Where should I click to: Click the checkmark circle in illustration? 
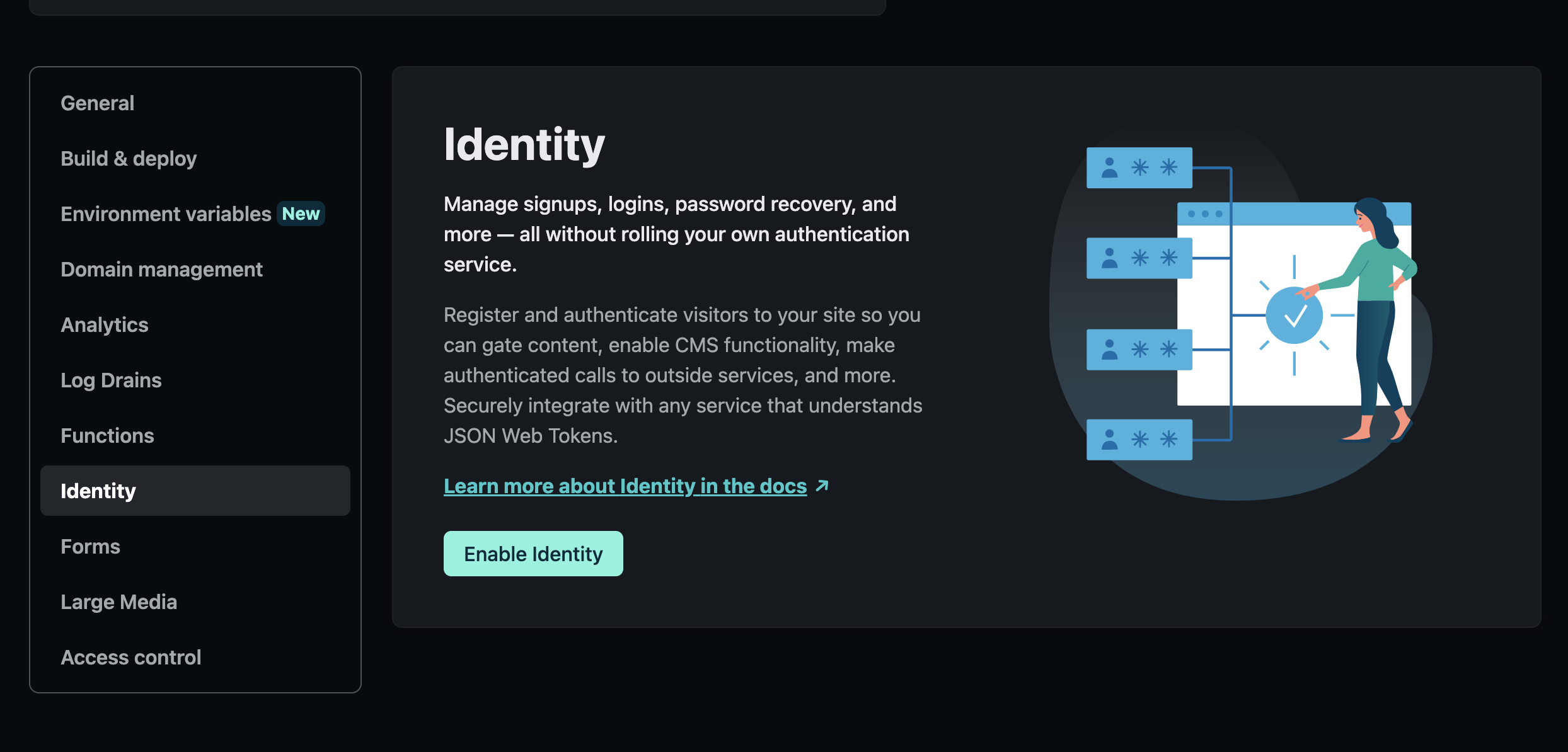point(1294,316)
